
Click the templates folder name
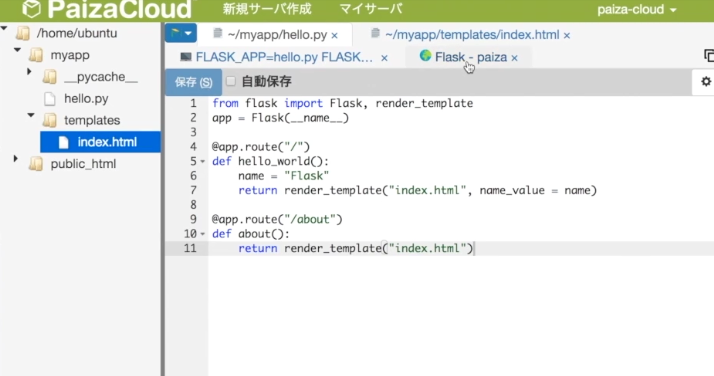click(92, 120)
